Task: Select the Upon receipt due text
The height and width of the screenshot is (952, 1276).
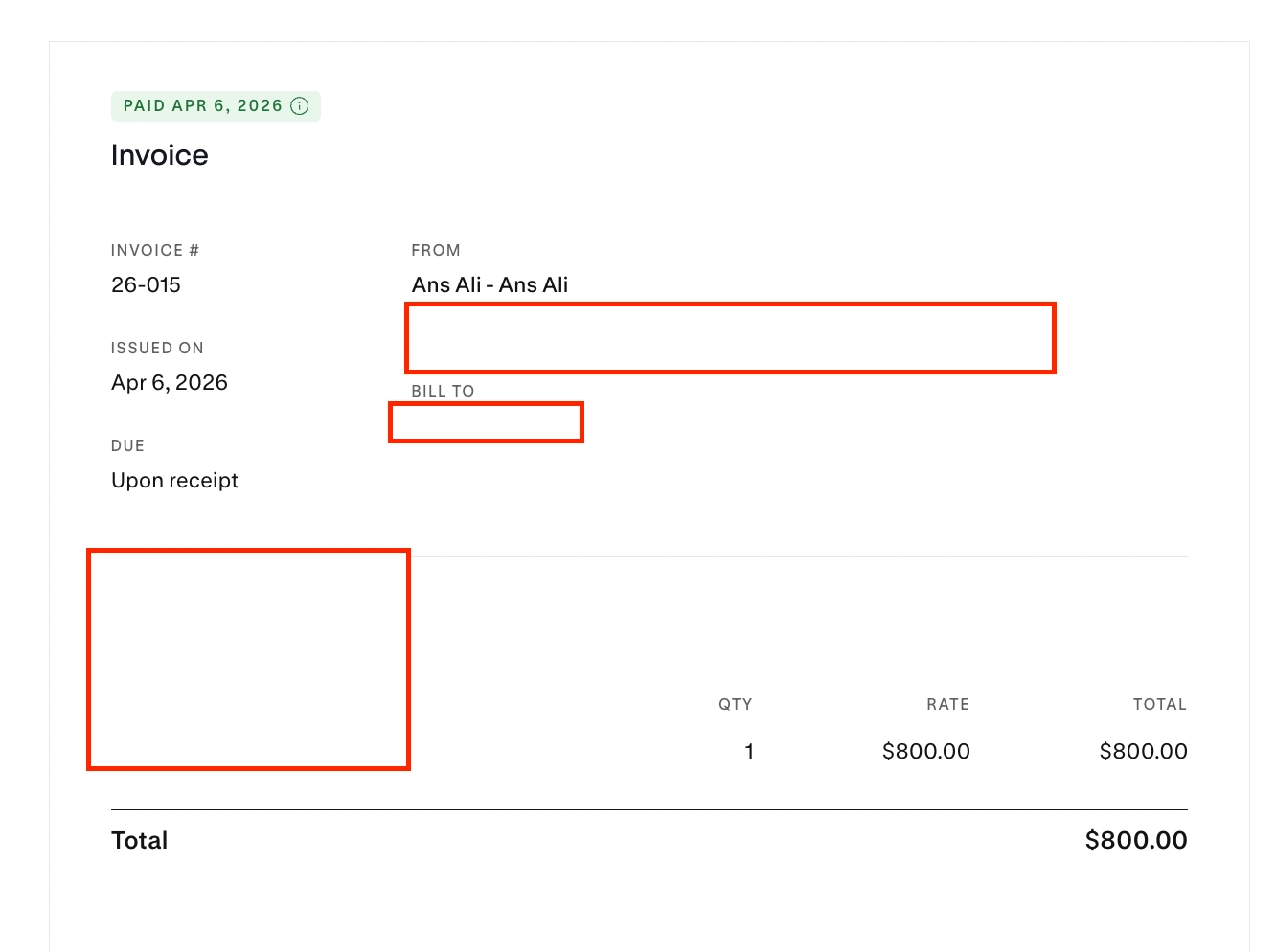Action: 174,480
